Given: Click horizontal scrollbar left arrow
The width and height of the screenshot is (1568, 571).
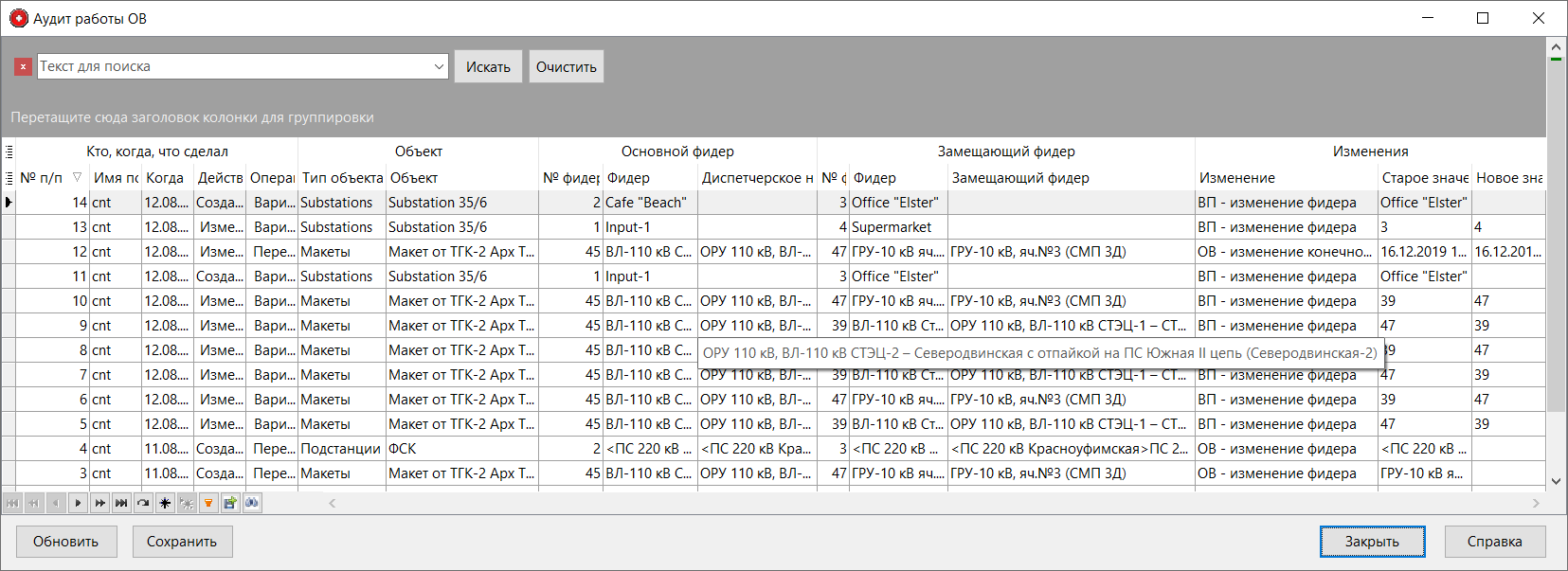Looking at the screenshot, I should (x=333, y=503).
